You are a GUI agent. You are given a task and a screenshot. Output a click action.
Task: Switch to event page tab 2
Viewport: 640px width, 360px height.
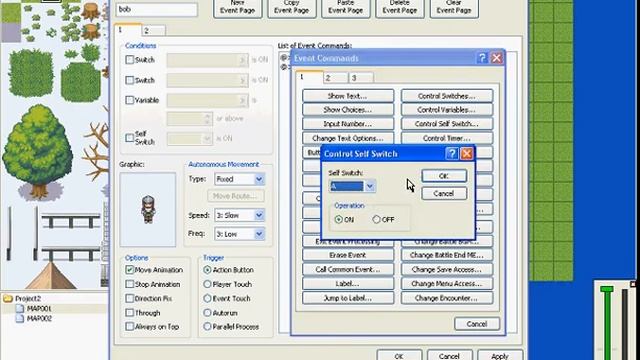153,31
